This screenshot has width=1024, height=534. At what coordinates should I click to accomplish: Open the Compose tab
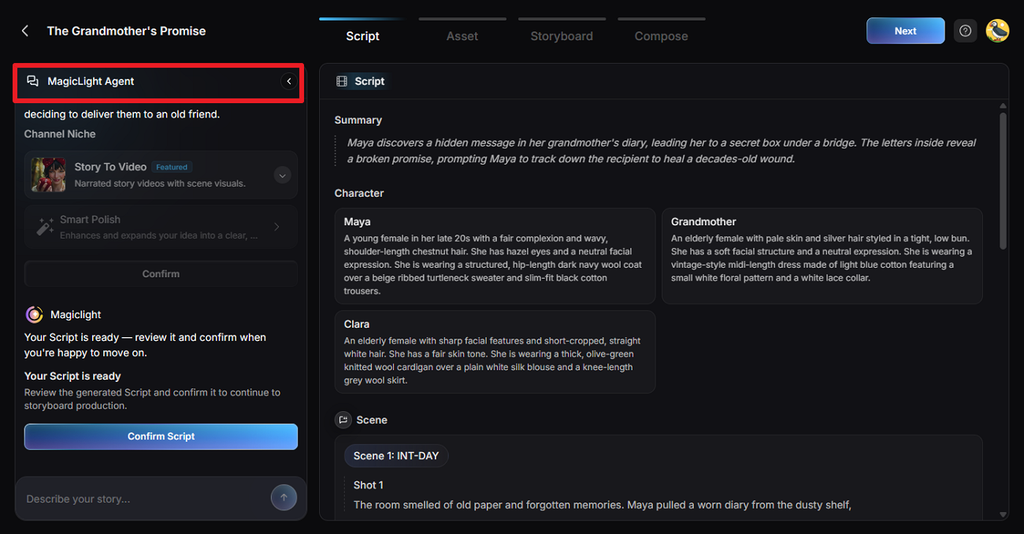(x=661, y=36)
